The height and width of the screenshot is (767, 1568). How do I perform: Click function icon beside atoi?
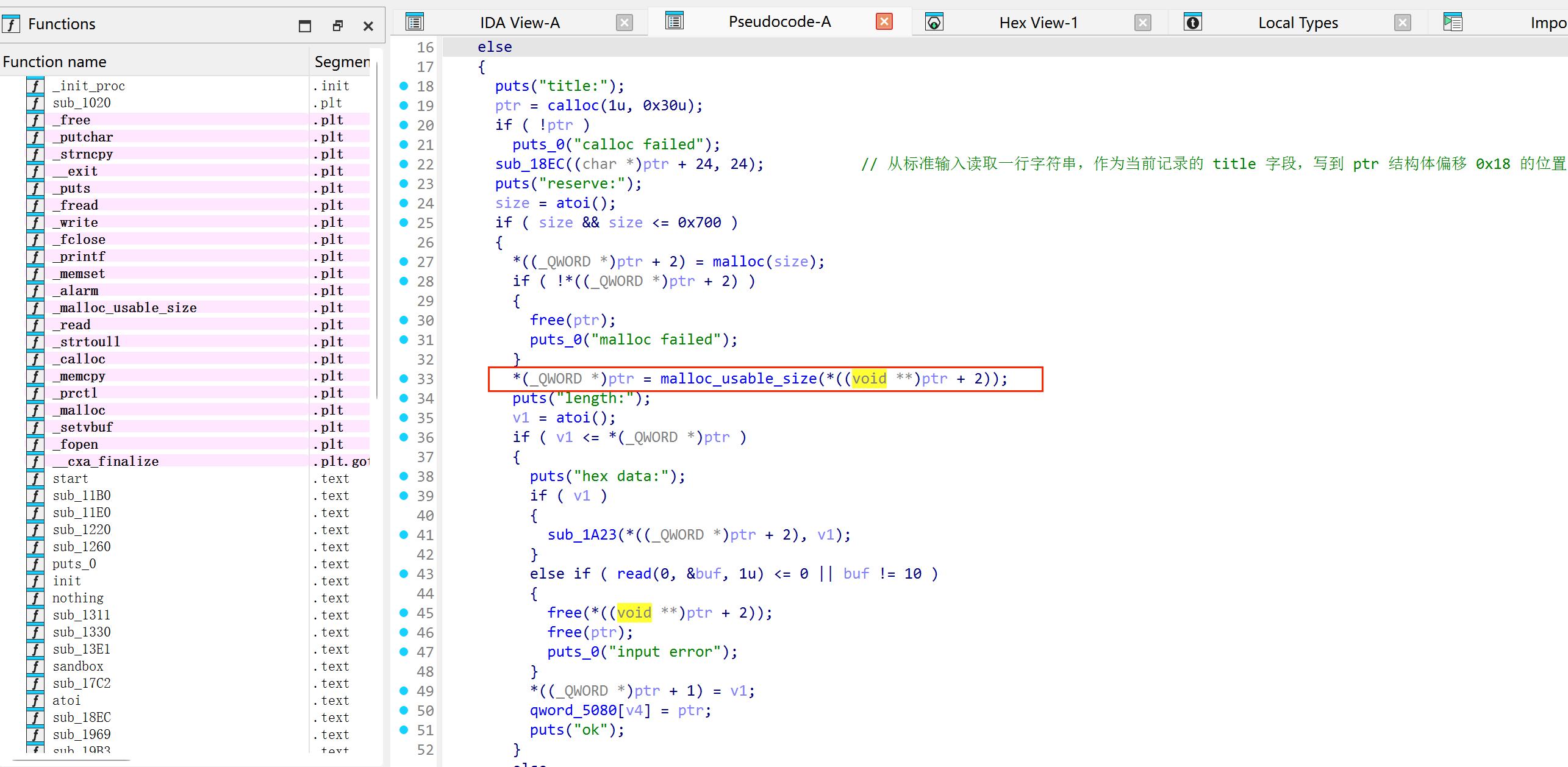click(x=35, y=701)
